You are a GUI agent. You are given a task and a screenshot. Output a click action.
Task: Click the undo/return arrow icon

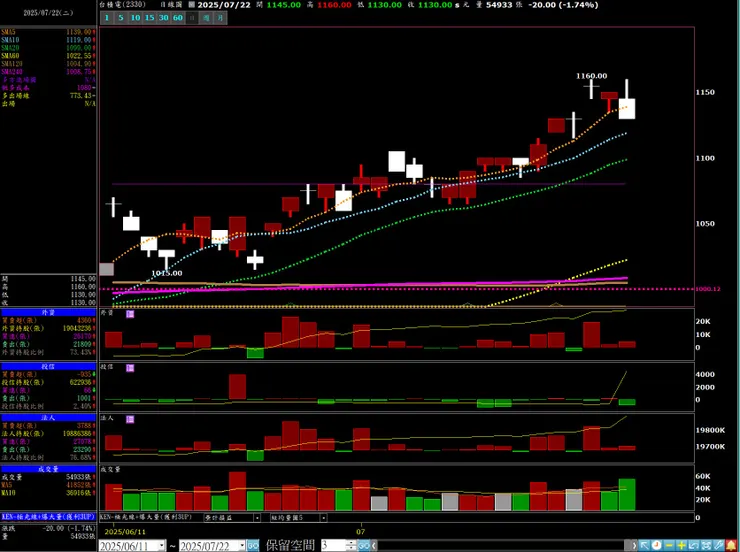coord(694,545)
